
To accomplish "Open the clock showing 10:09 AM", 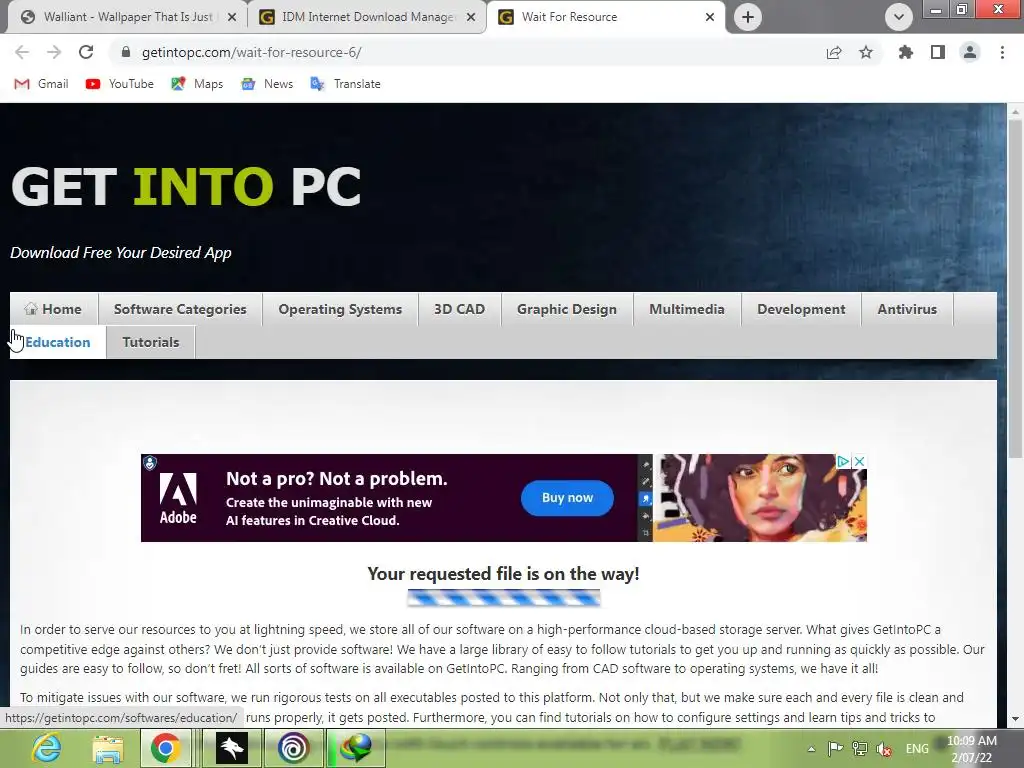I will [x=972, y=749].
